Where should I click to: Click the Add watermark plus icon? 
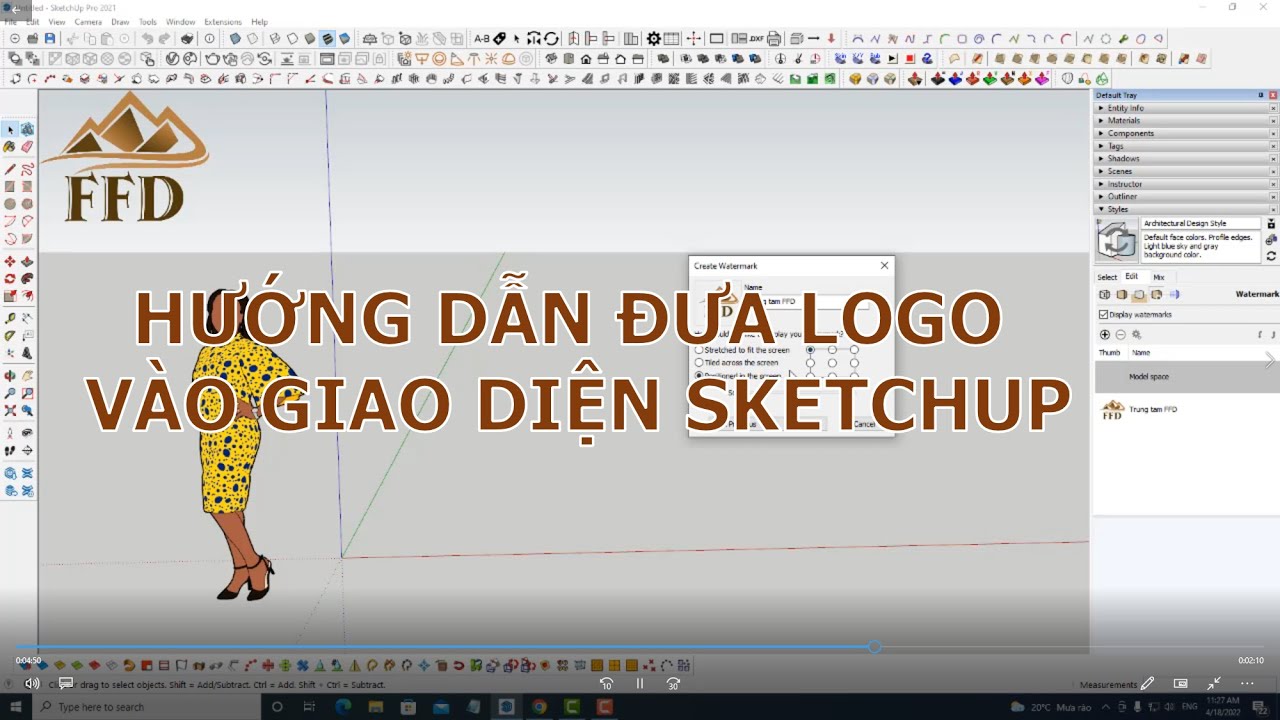coord(1105,334)
